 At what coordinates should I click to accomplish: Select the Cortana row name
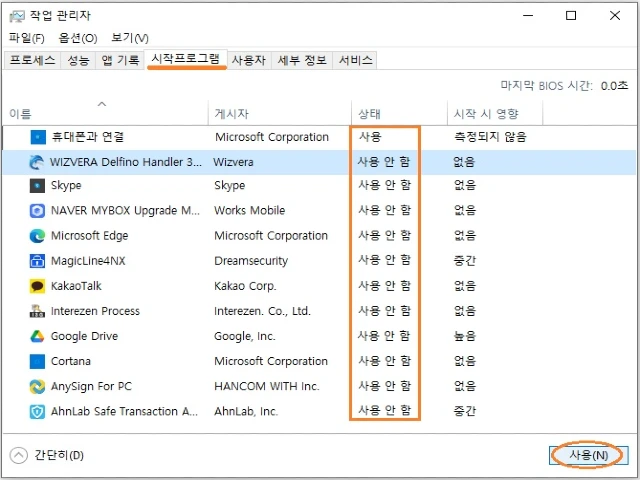click(x=71, y=361)
